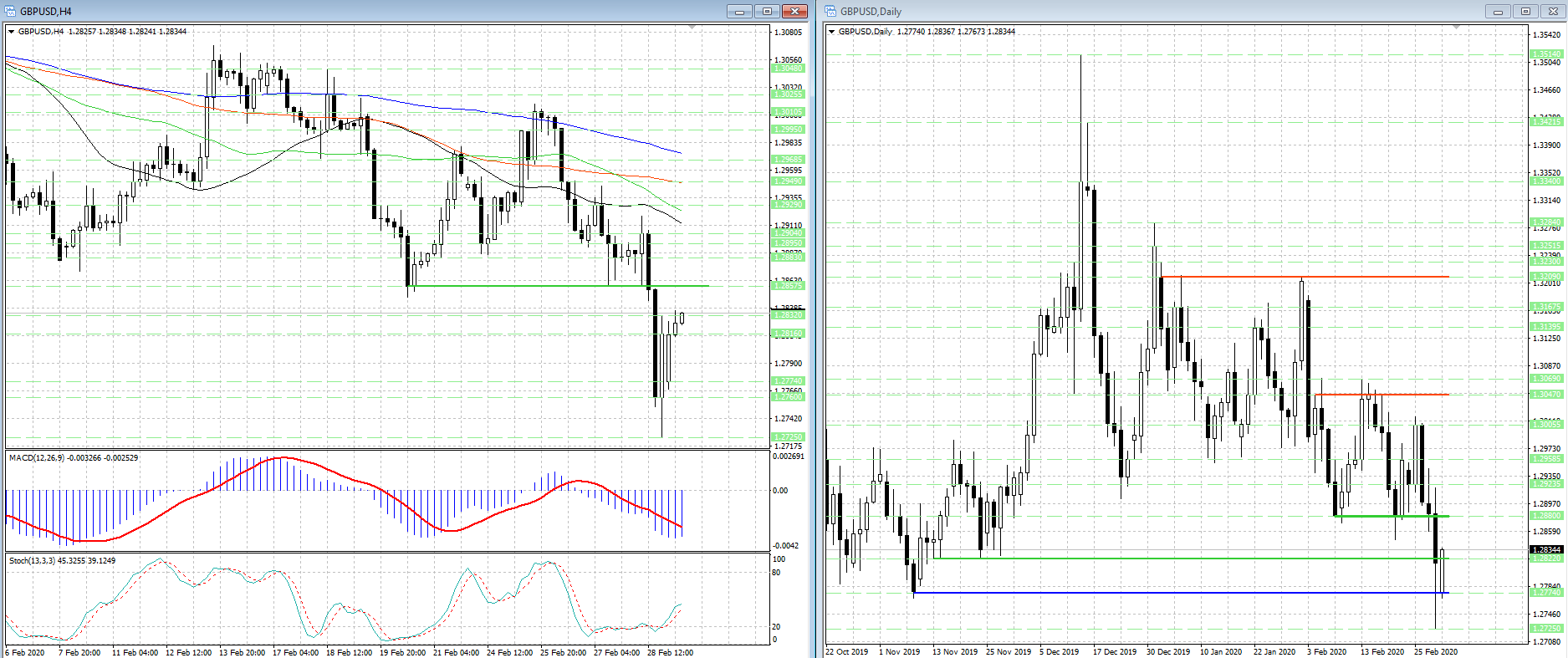Minimize the GBPUSD,H4 chart window

(739, 11)
